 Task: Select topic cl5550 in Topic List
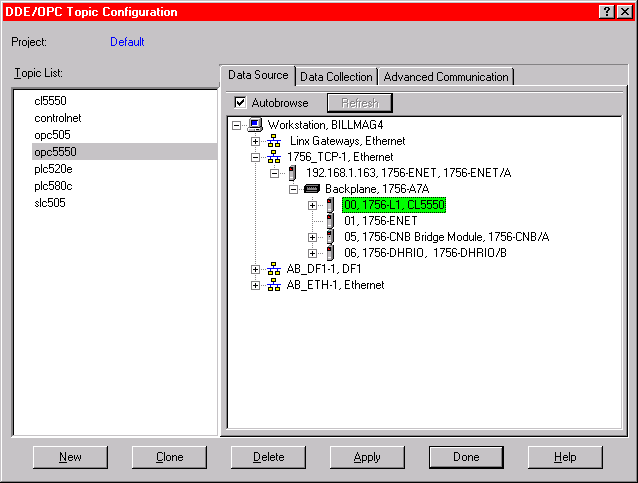click(x=50, y=101)
